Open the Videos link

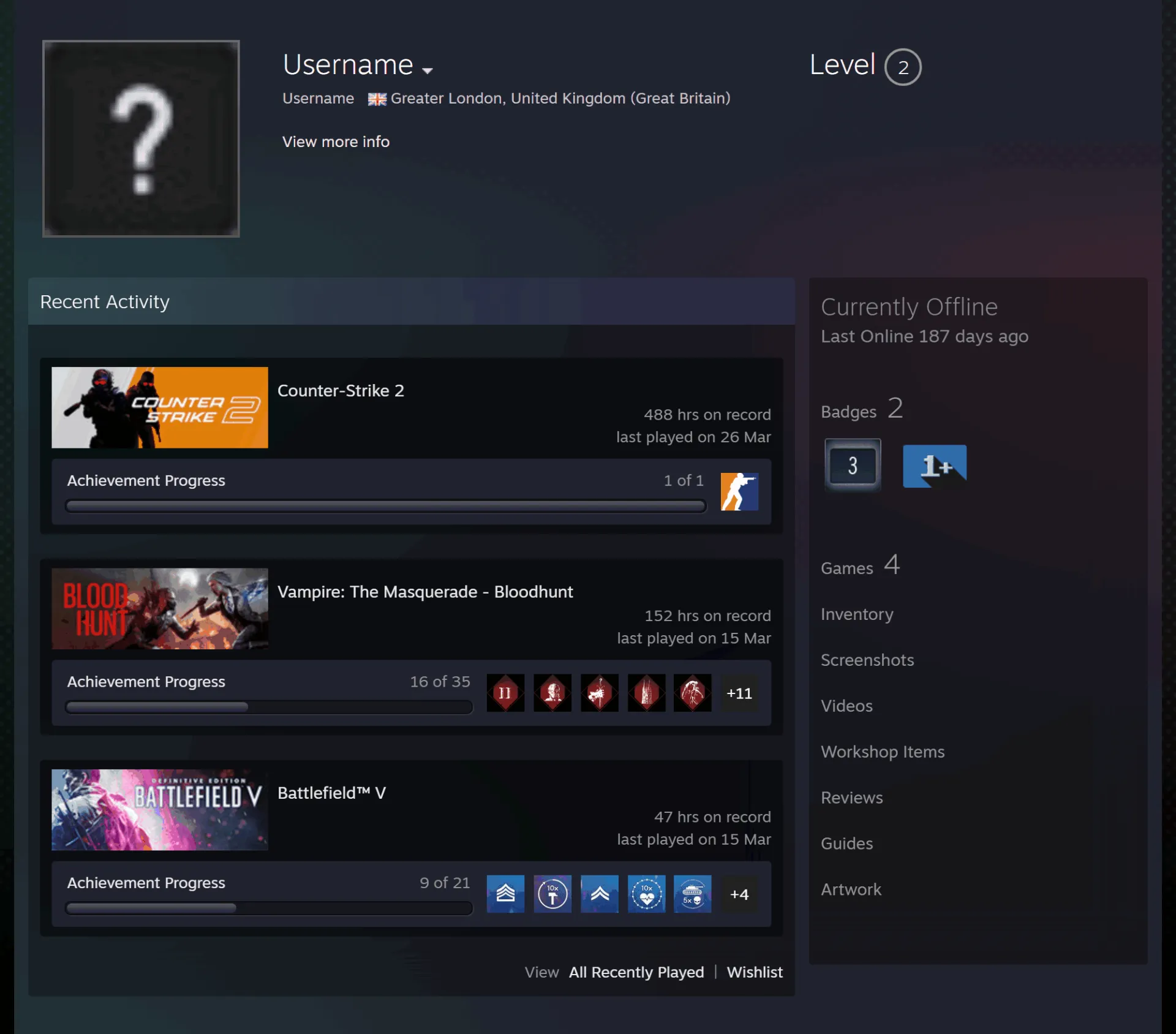(x=846, y=706)
